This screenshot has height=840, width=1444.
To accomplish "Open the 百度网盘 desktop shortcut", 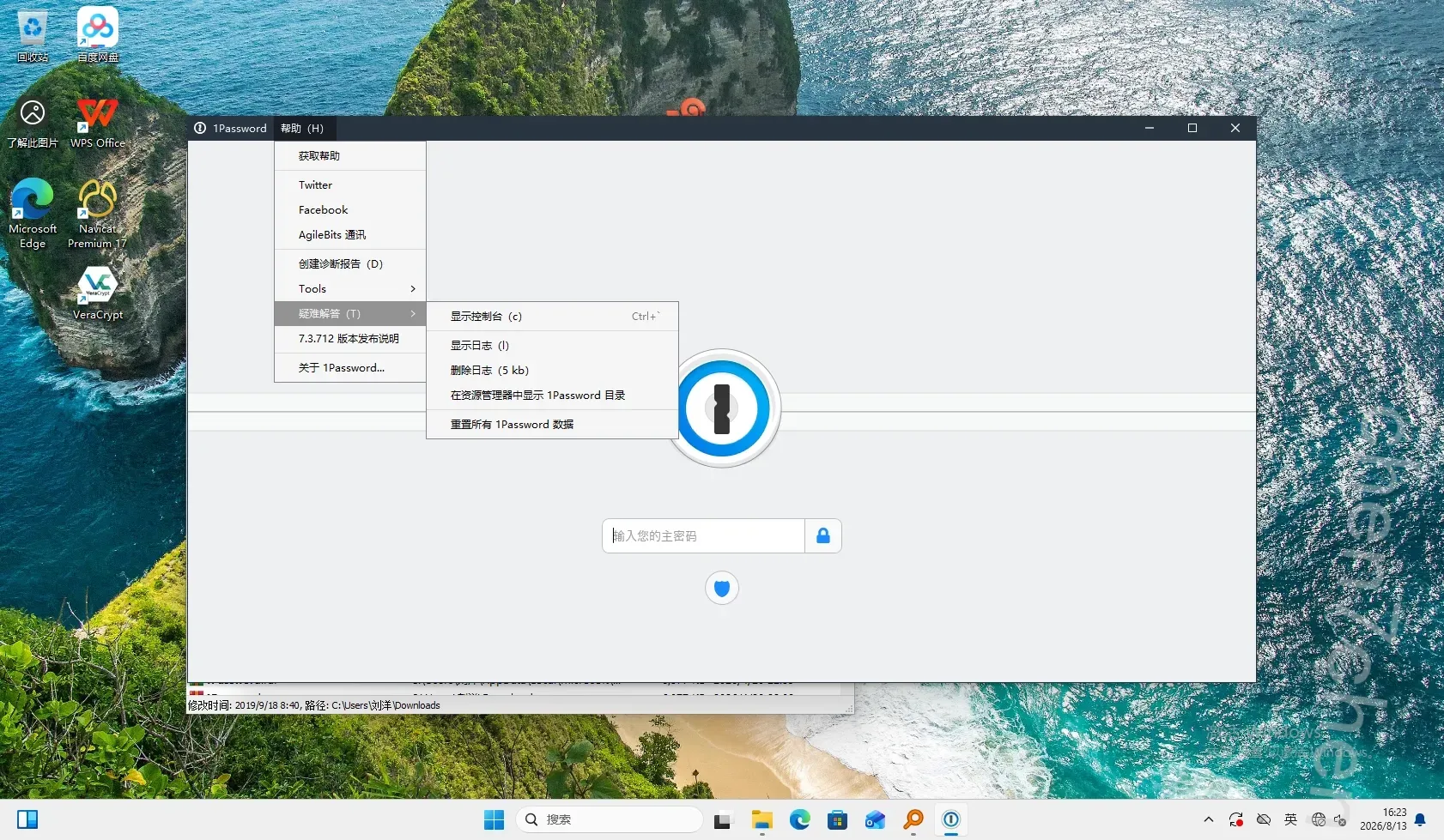I will pyautogui.click(x=98, y=36).
